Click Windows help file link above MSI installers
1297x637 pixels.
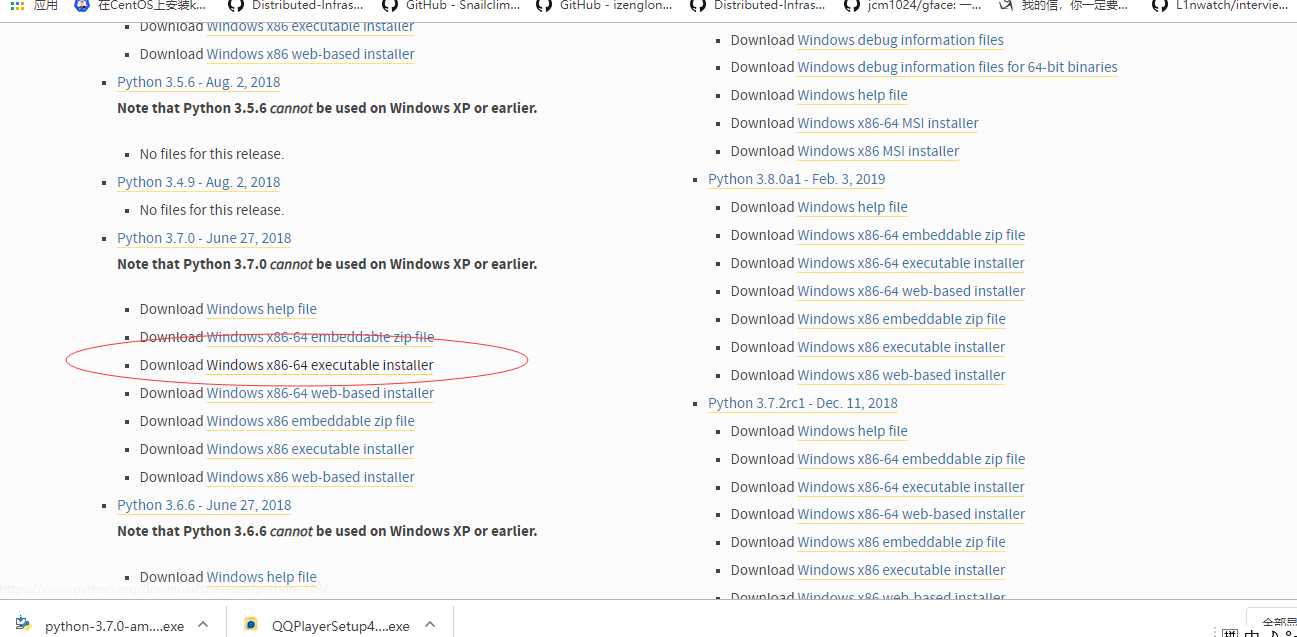coord(853,95)
